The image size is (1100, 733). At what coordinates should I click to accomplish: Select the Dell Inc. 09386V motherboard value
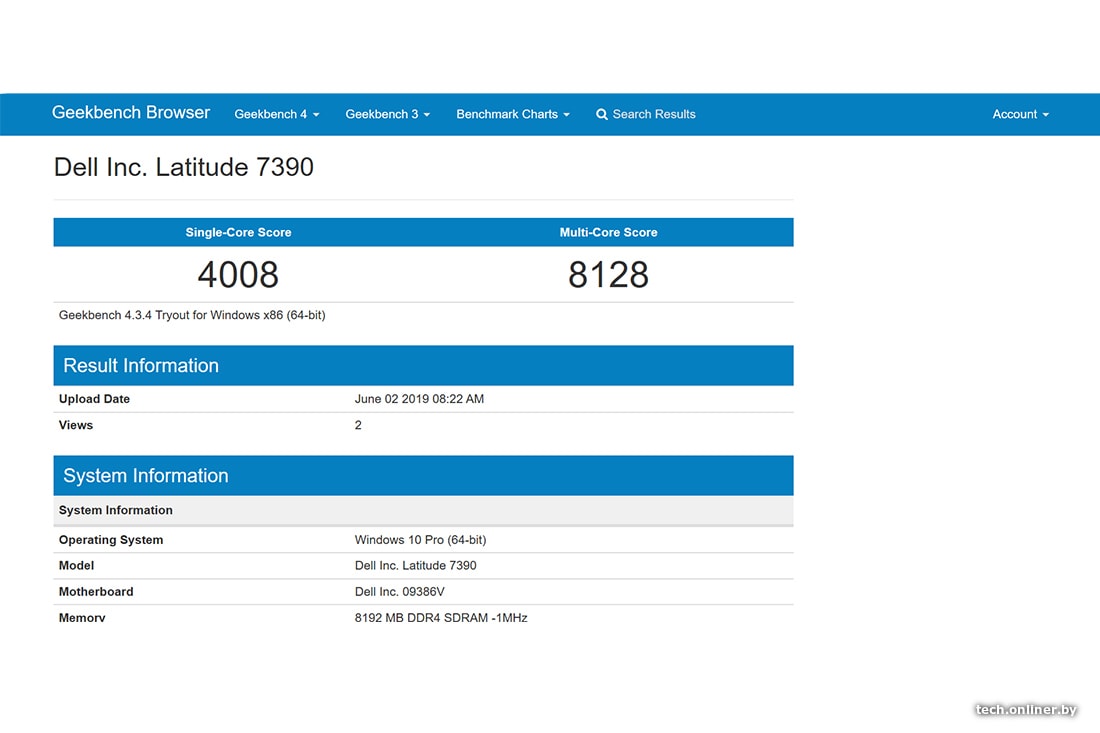(x=399, y=591)
